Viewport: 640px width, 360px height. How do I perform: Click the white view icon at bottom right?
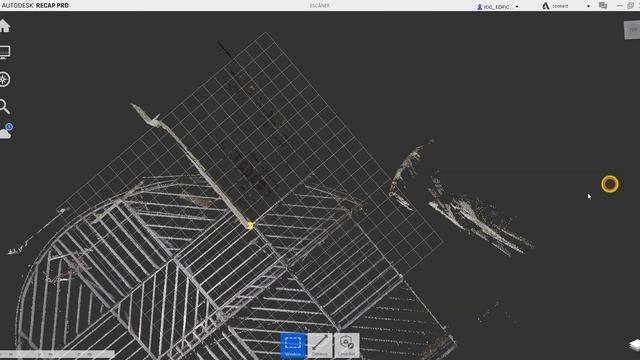coord(635,344)
